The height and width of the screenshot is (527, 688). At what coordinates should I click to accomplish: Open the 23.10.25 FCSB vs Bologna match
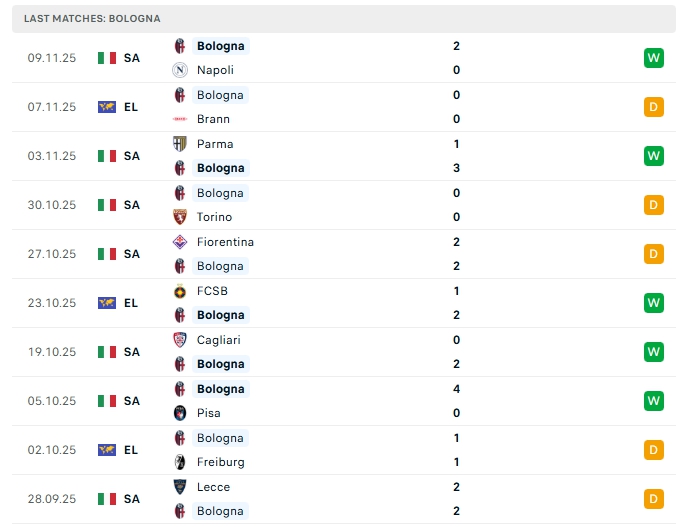coord(340,303)
